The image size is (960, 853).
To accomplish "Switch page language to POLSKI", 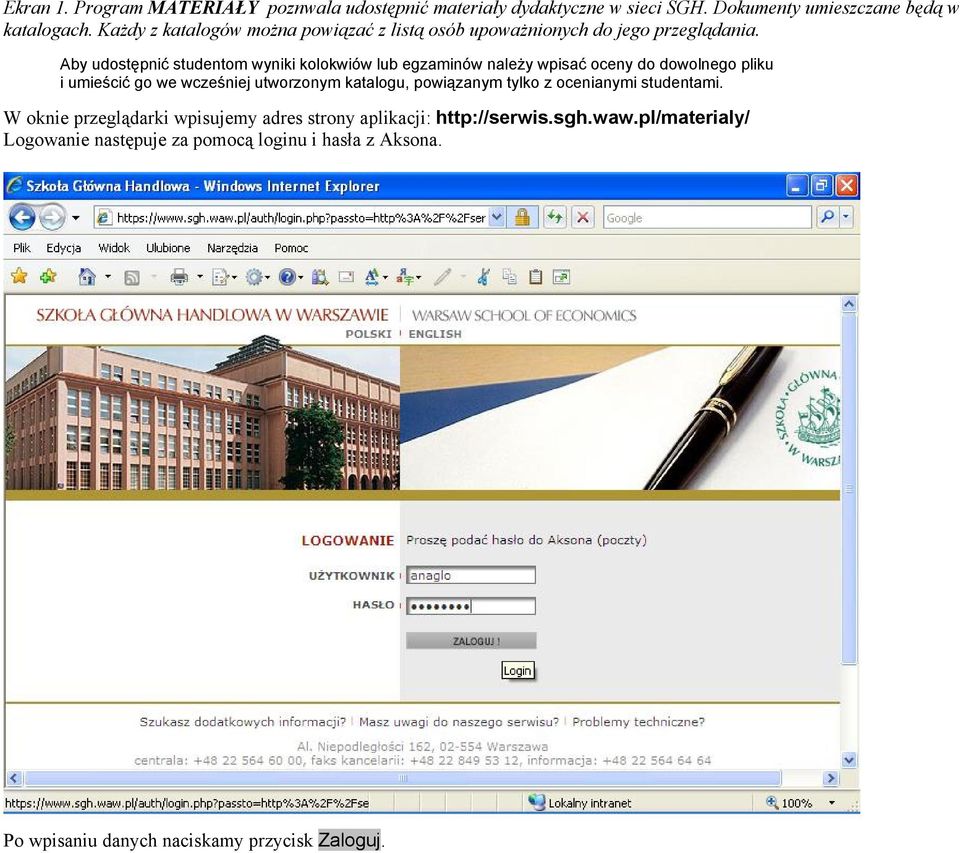I will (x=368, y=334).
